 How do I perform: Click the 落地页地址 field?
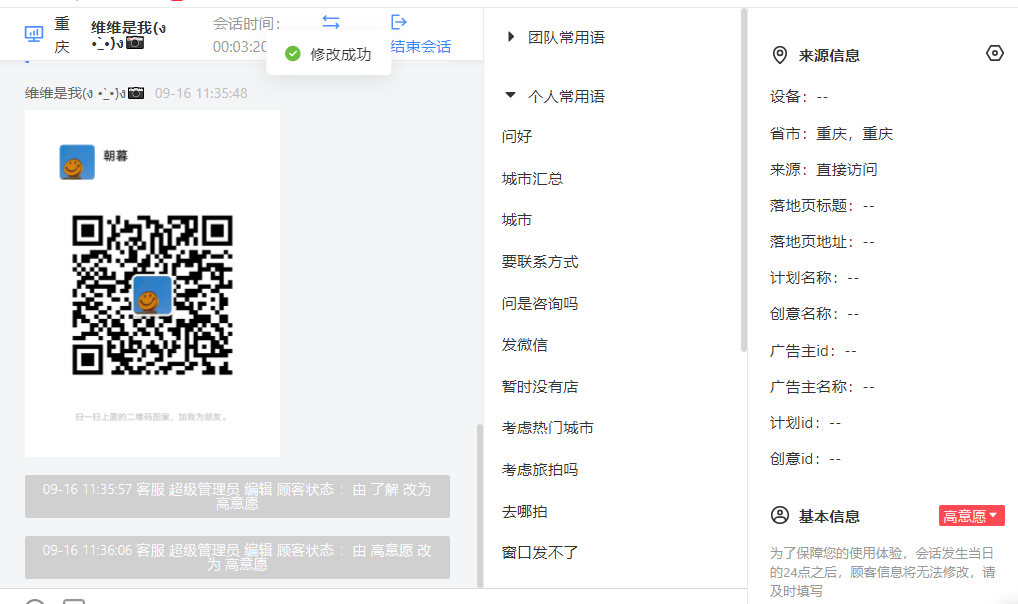[822, 242]
